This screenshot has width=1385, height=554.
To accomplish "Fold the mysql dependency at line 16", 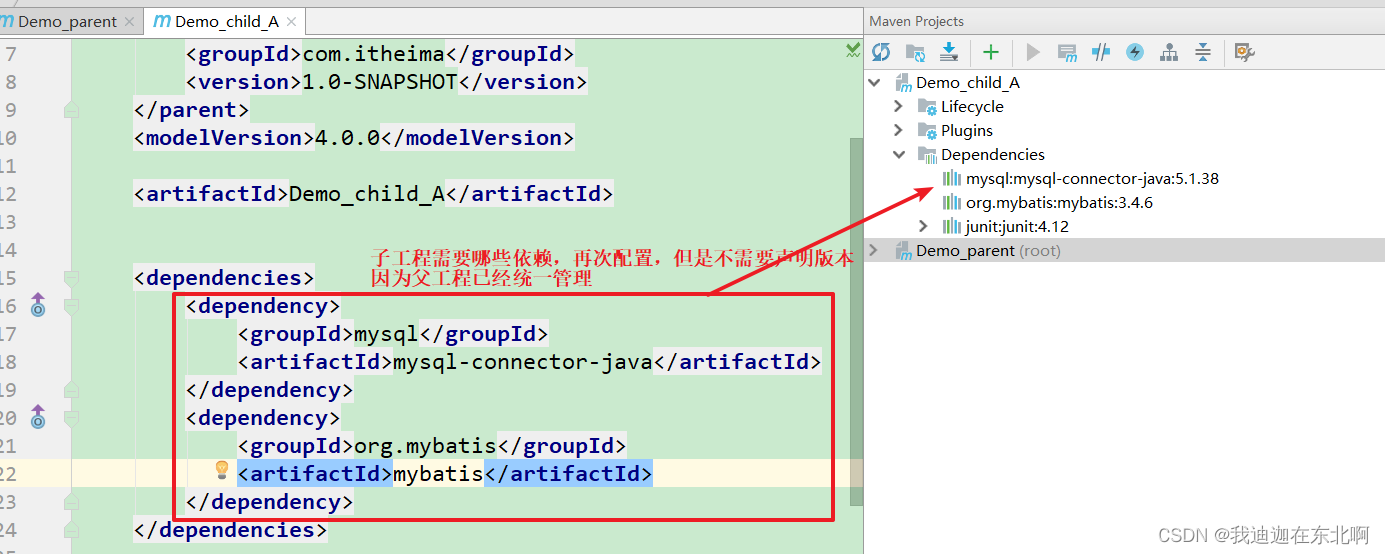I will coord(71,306).
